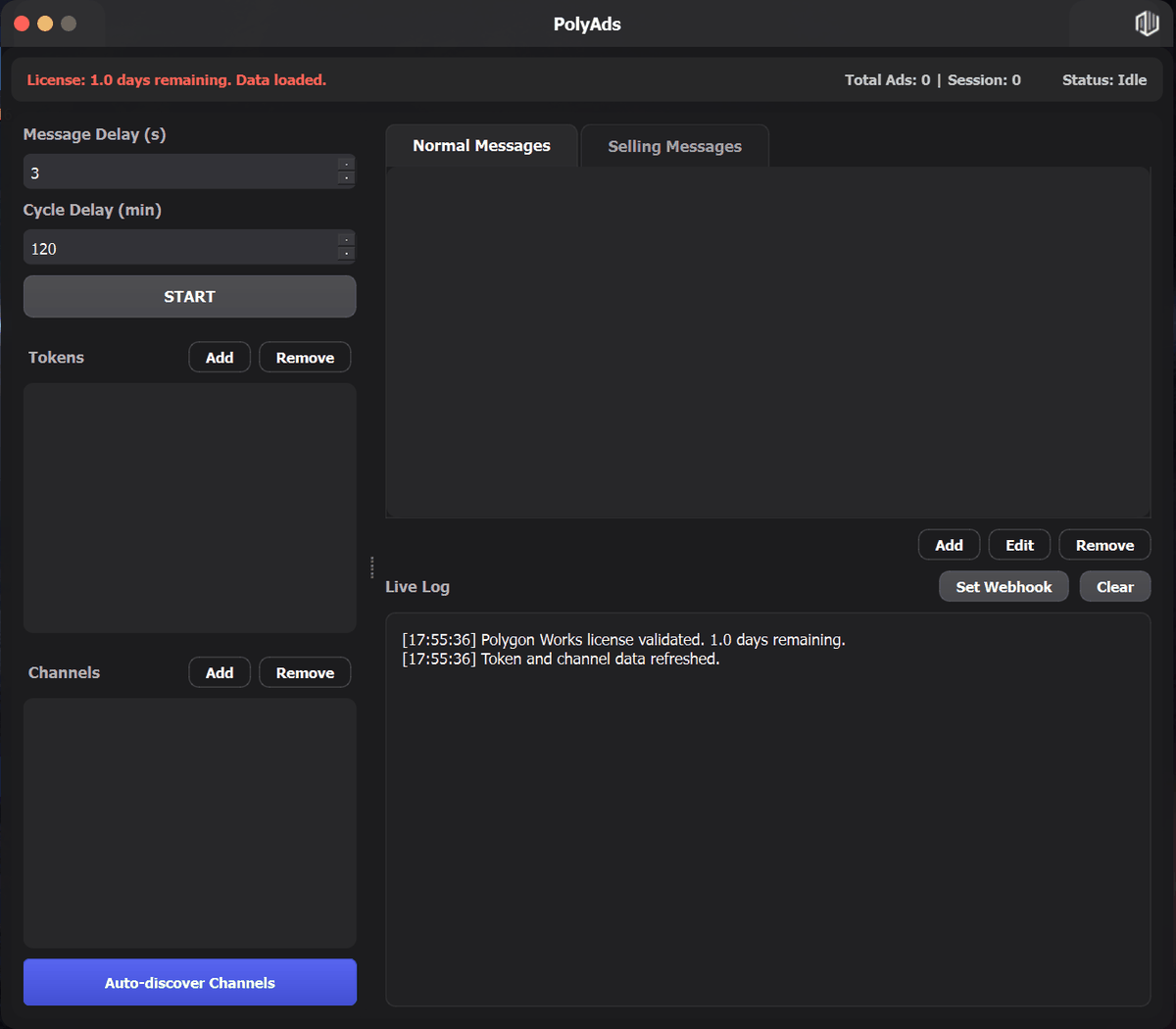
Task: Select the Normal Messages tab
Action: pyautogui.click(x=481, y=145)
